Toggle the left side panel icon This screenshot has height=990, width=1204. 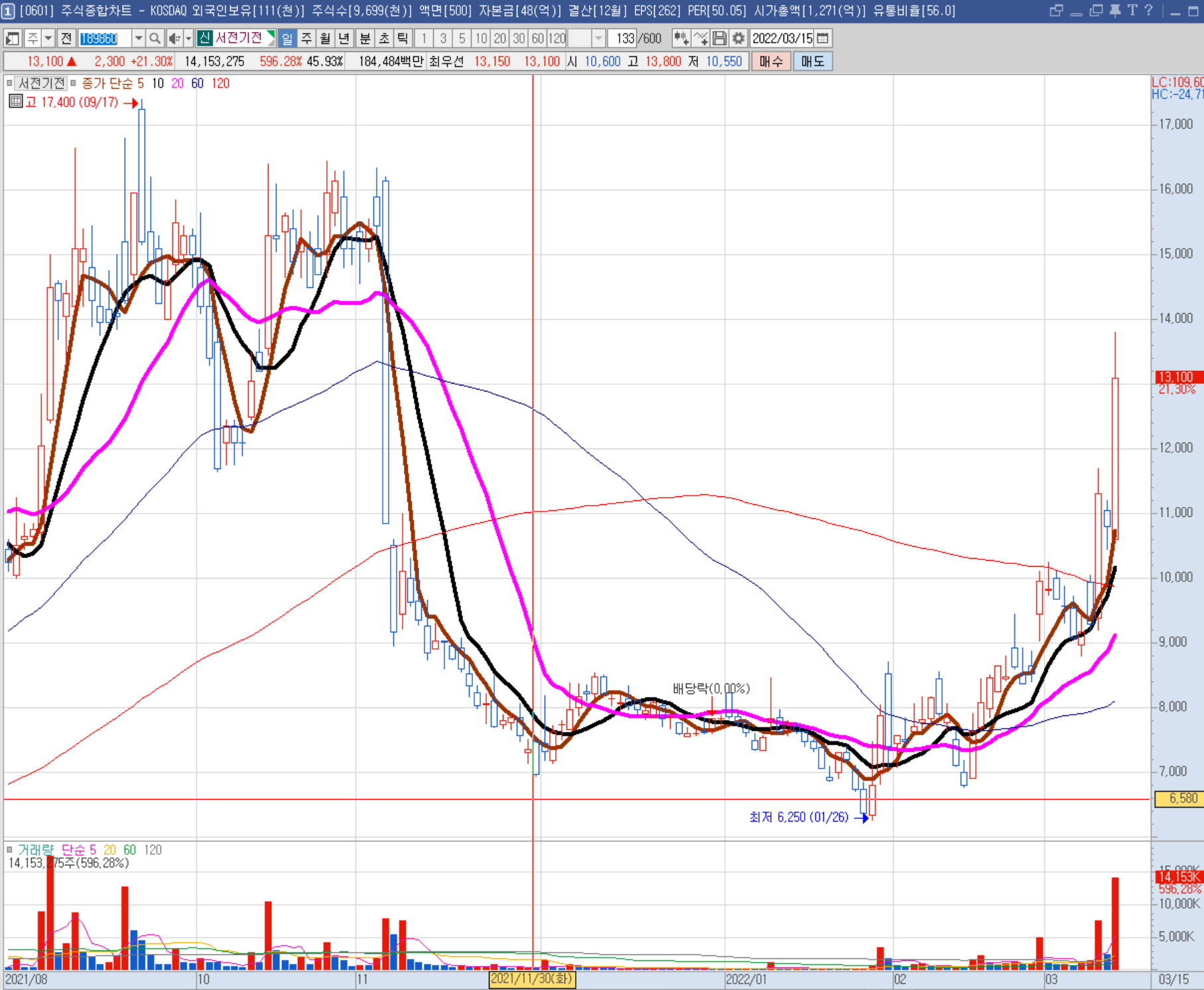pyautogui.click(x=13, y=38)
